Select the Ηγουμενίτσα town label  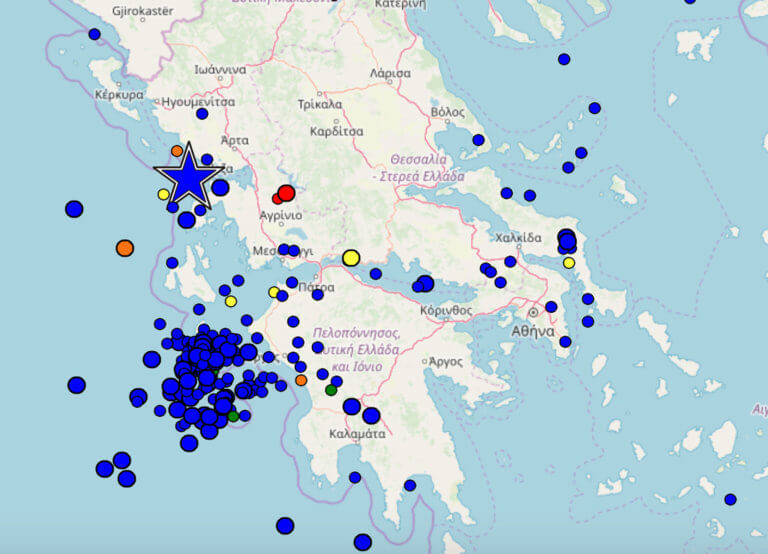coord(198,101)
